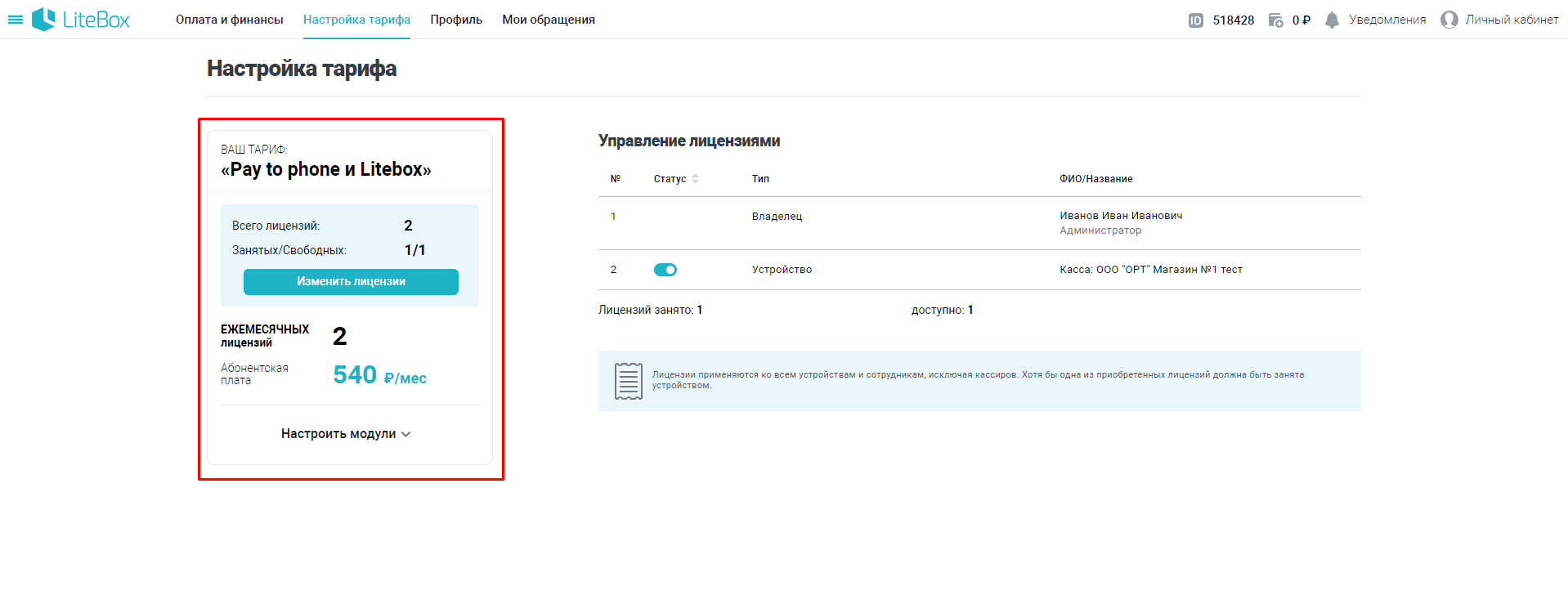Click the license information note text
The height and width of the screenshot is (591, 1568).
978,380
